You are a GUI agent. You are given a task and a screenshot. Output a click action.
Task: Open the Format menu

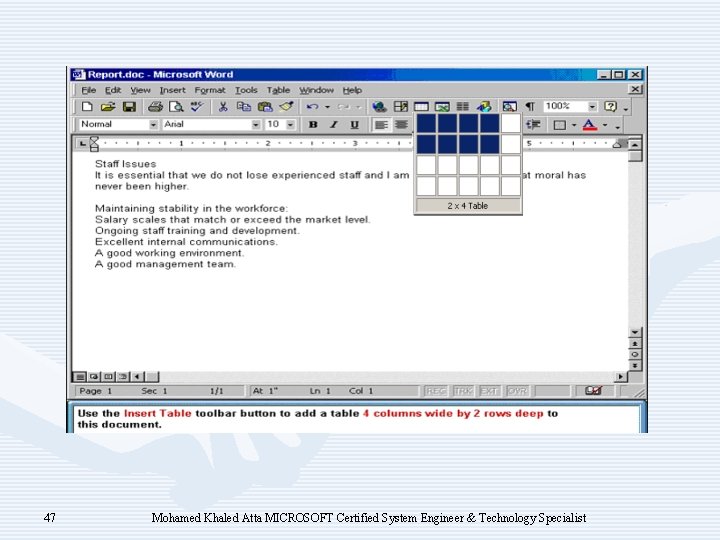pos(210,90)
